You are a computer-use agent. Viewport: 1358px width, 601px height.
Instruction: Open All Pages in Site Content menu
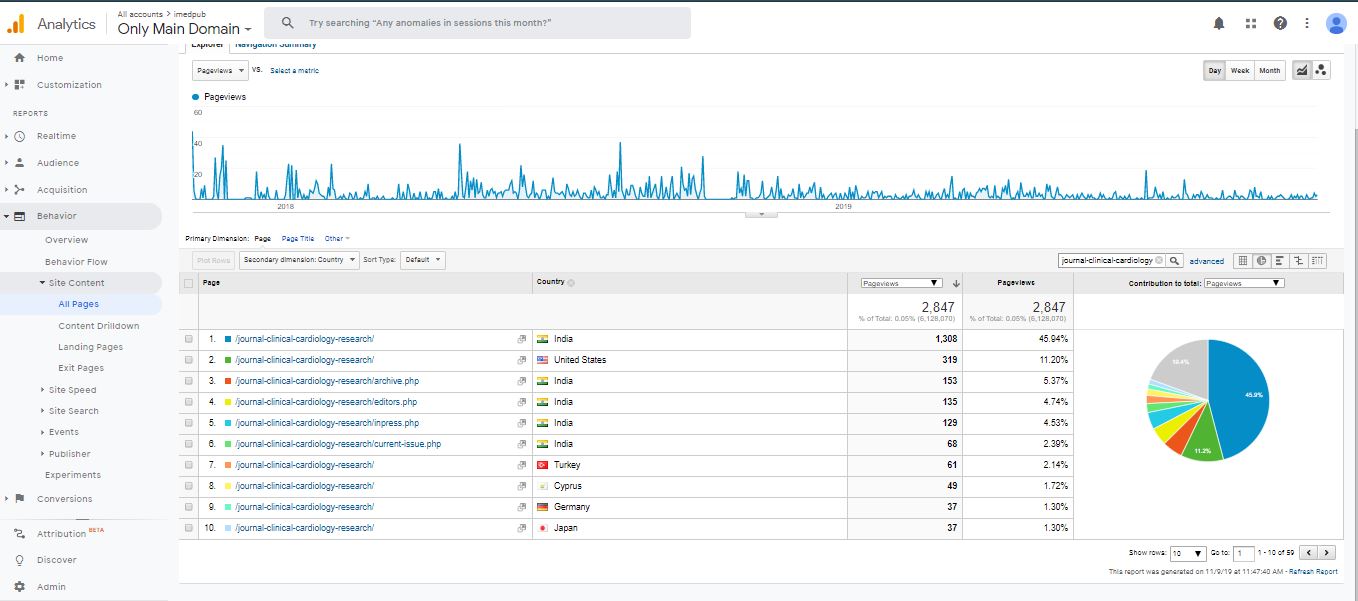[x=78, y=304]
